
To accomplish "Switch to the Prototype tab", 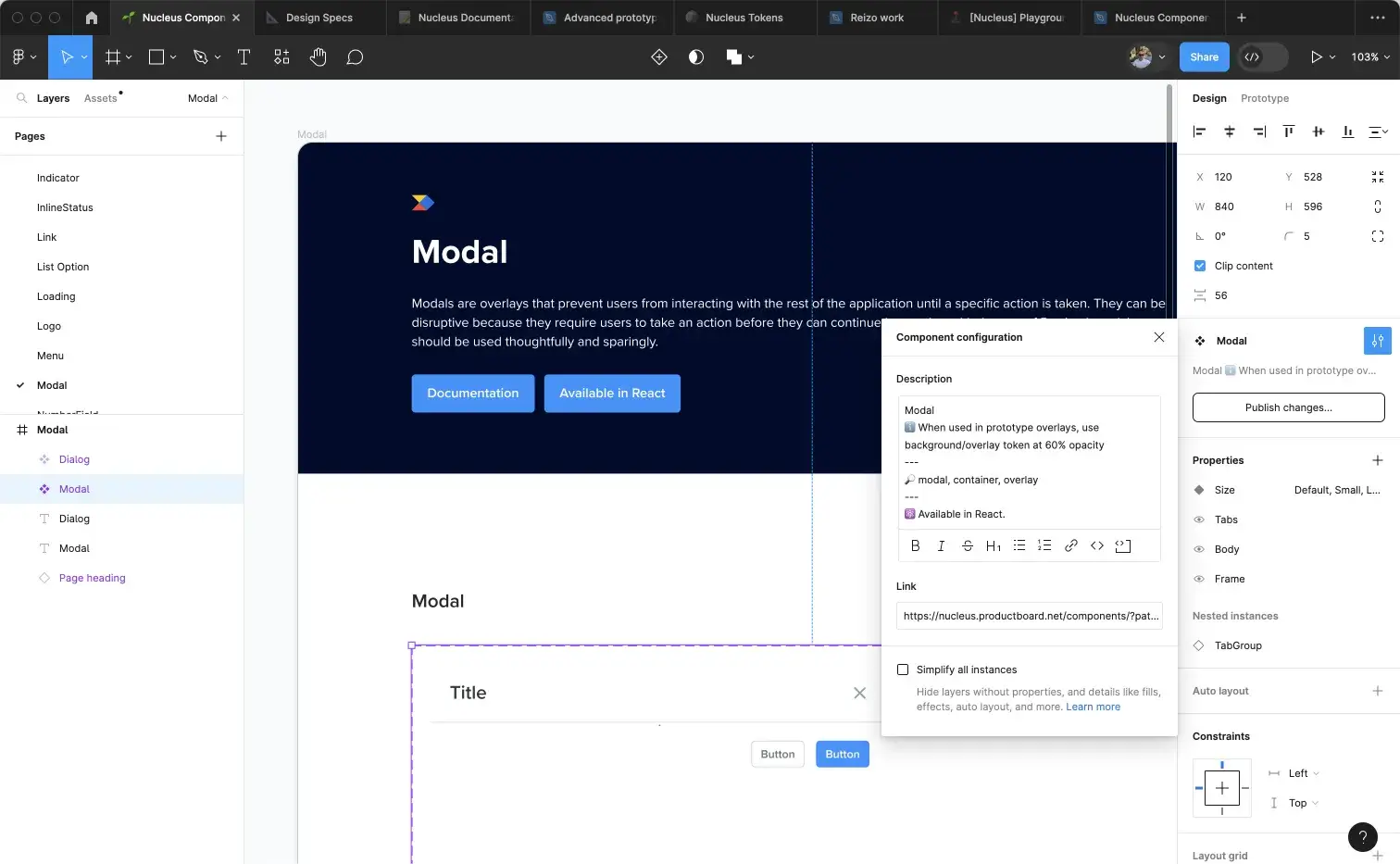I will [x=1264, y=98].
